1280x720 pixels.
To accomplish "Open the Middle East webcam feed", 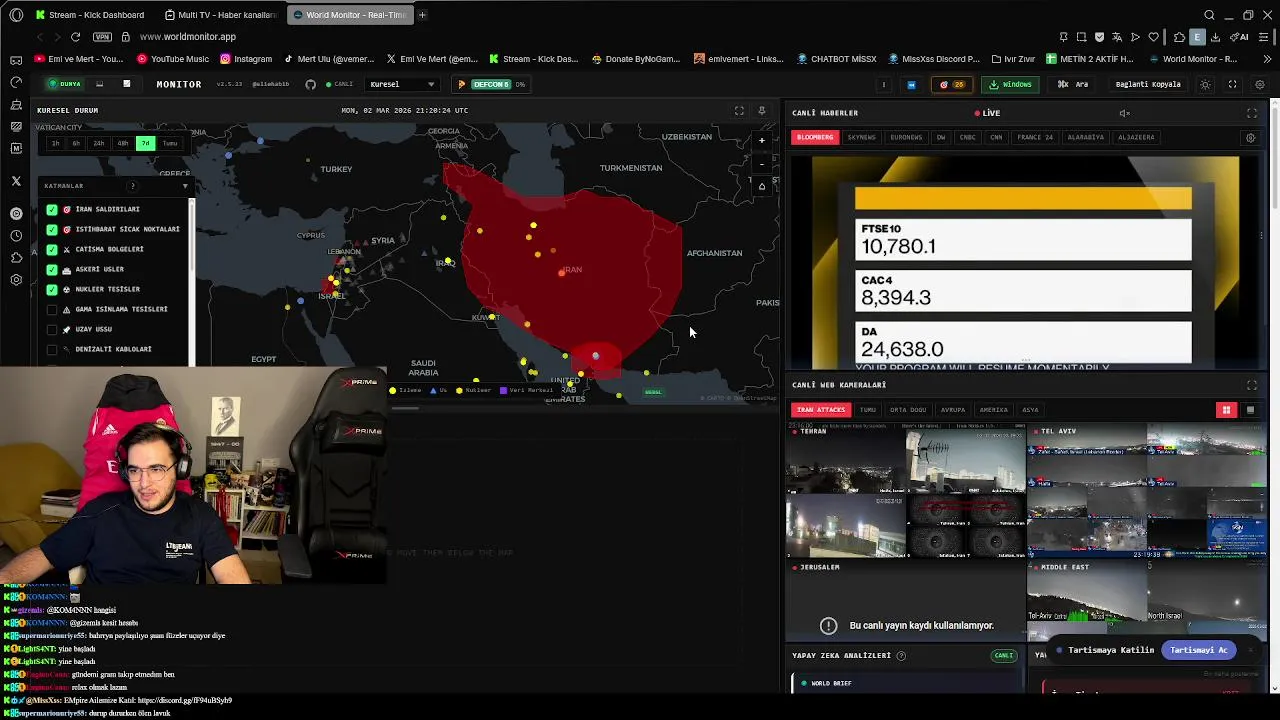I will point(1147,600).
